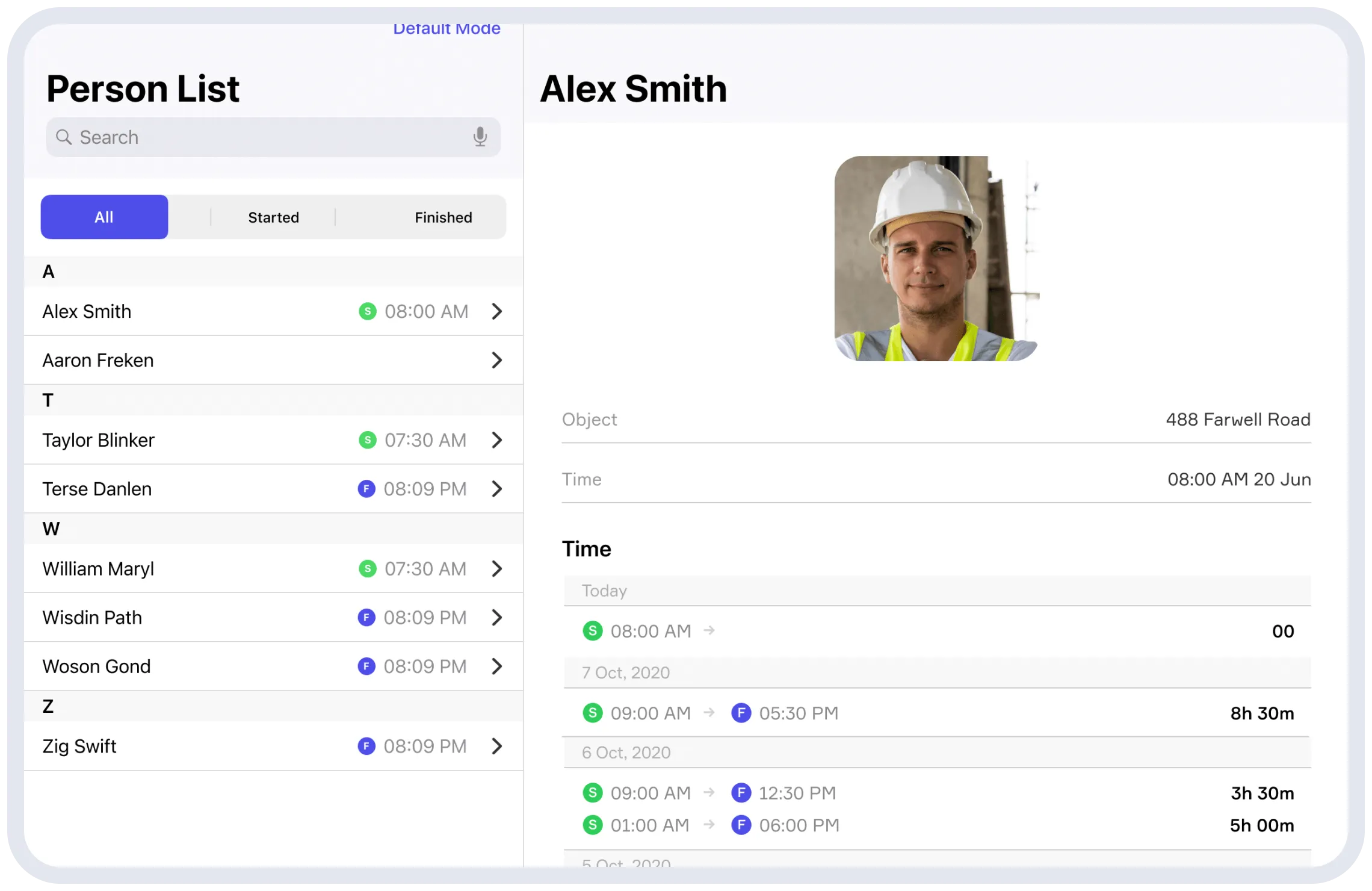Click green S badge in Today entry
1372x891 pixels.
pos(593,631)
